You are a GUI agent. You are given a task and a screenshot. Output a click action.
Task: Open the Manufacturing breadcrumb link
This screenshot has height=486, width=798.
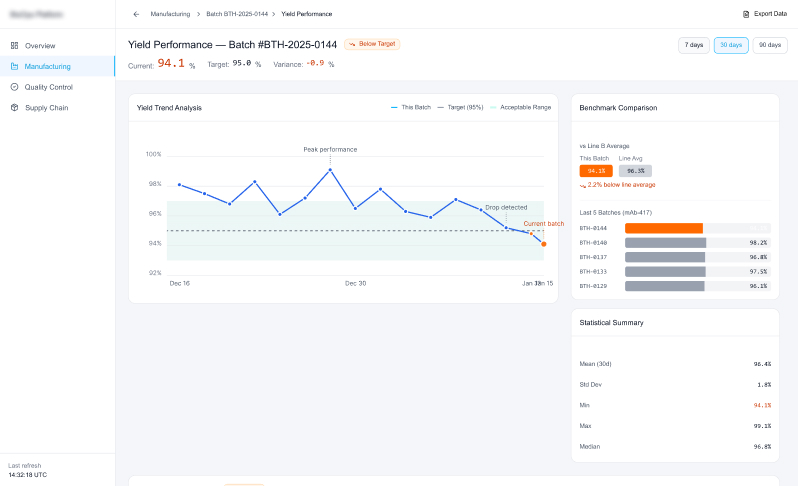point(170,14)
